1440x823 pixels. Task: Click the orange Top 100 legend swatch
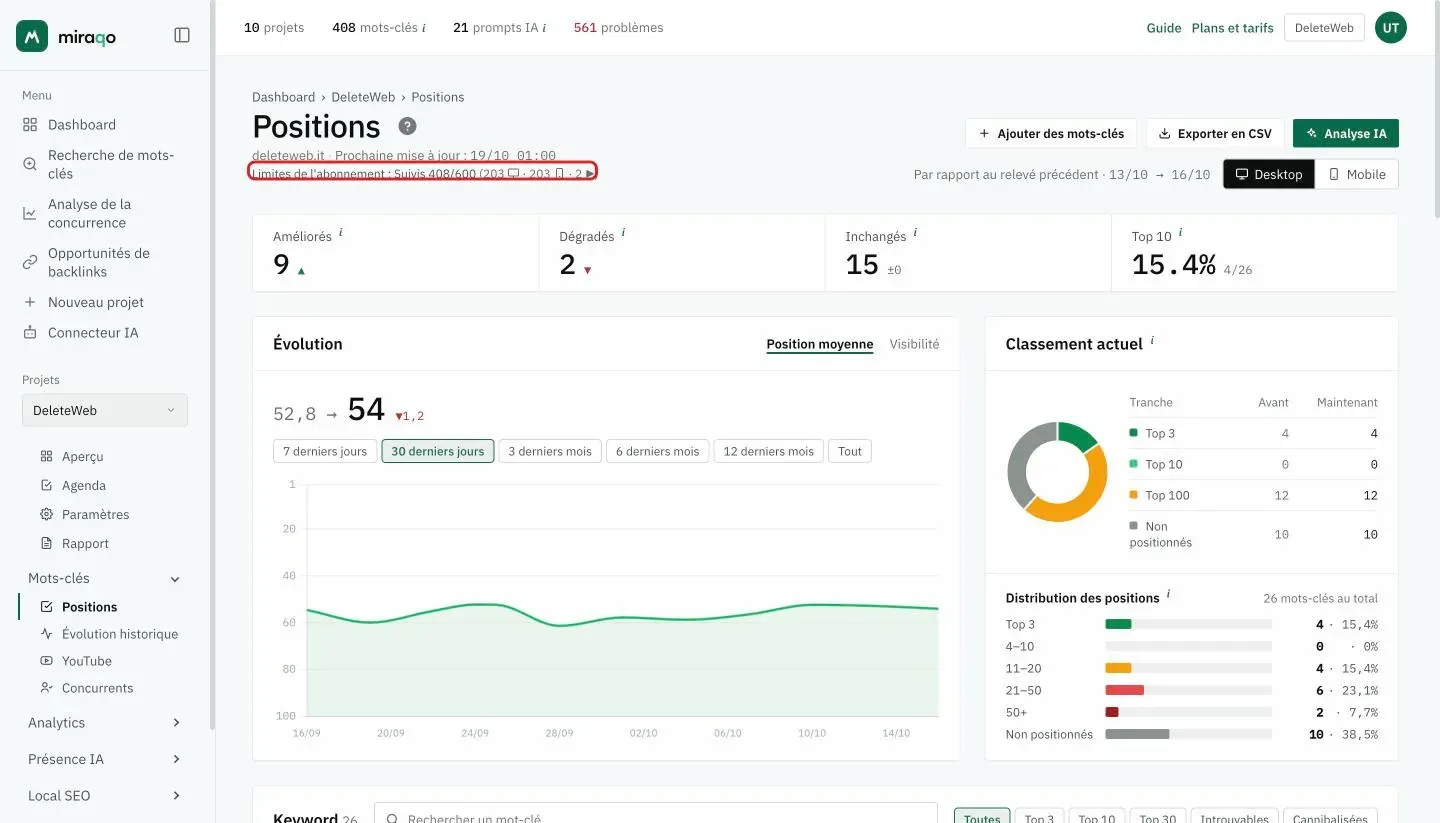(x=1133, y=494)
